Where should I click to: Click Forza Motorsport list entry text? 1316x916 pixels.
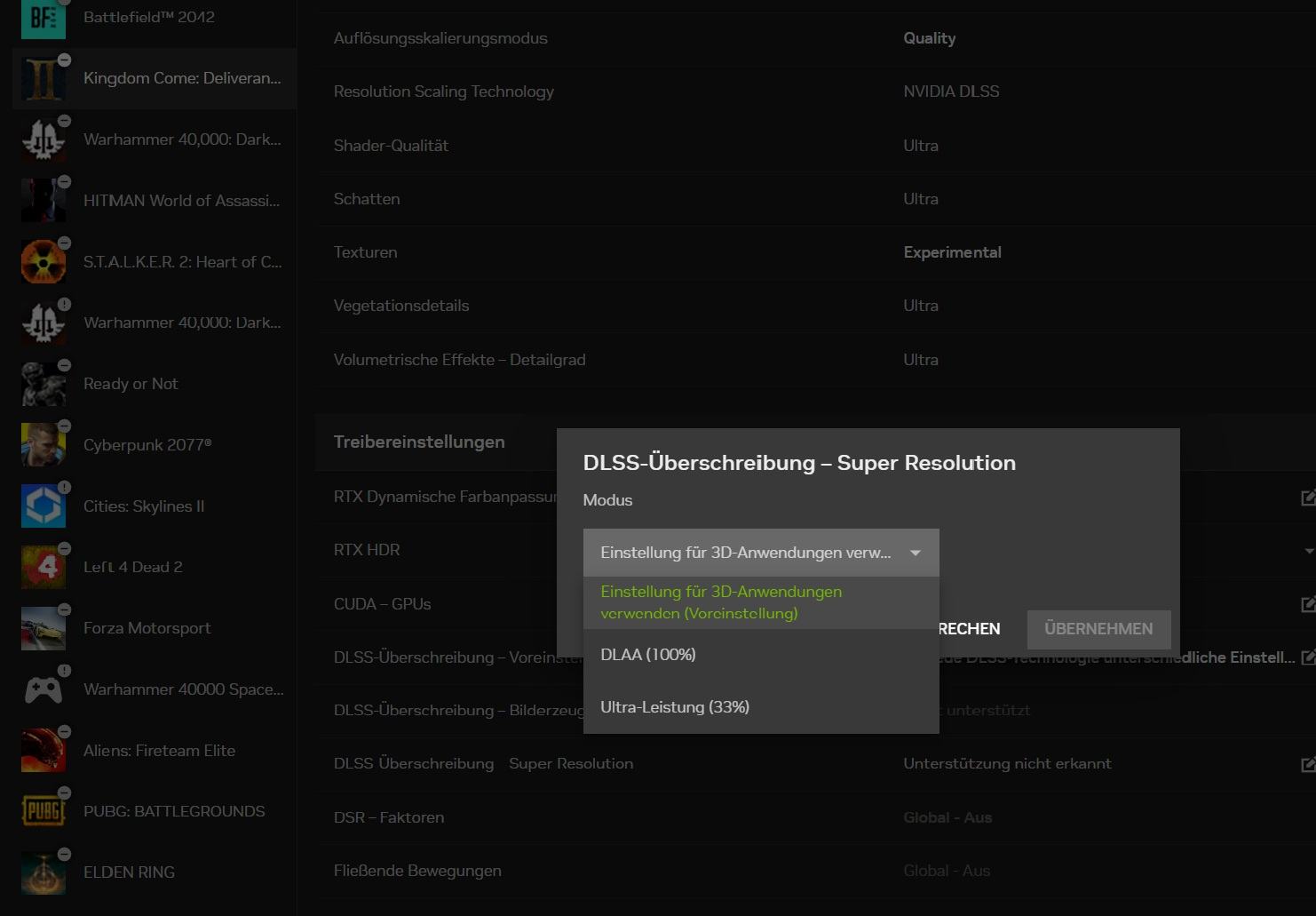click(x=147, y=628)
